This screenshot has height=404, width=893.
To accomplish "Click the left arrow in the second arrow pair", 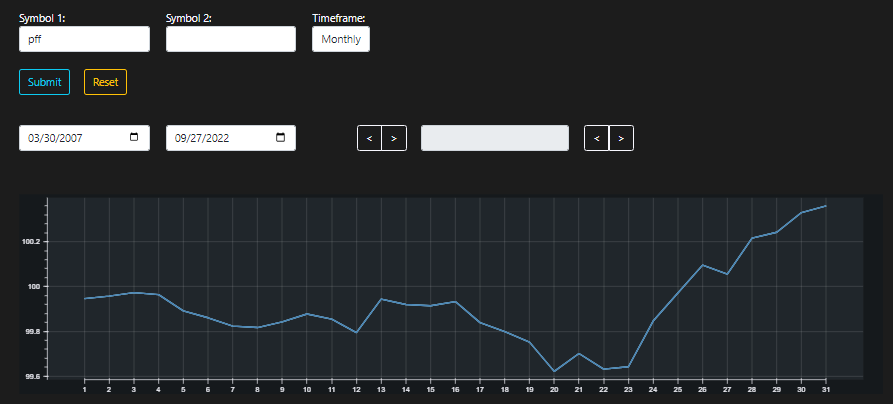I will click(x=597, y=138).
